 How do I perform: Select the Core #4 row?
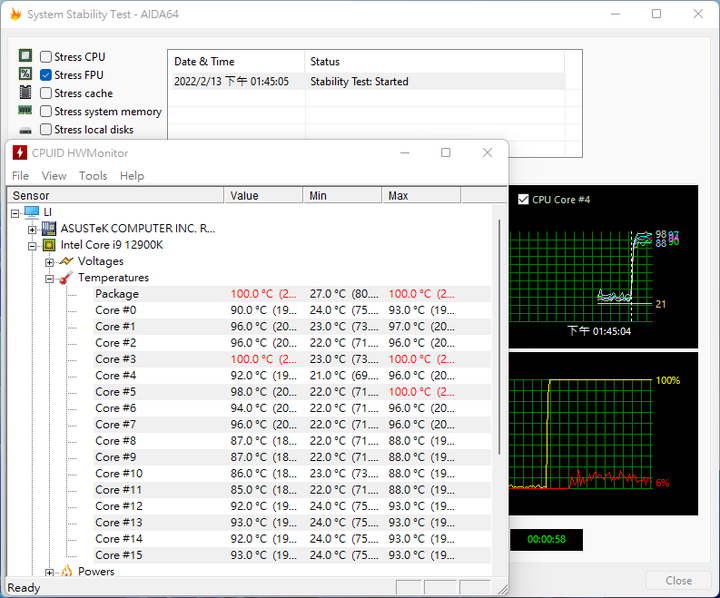[x=292, y=375]
